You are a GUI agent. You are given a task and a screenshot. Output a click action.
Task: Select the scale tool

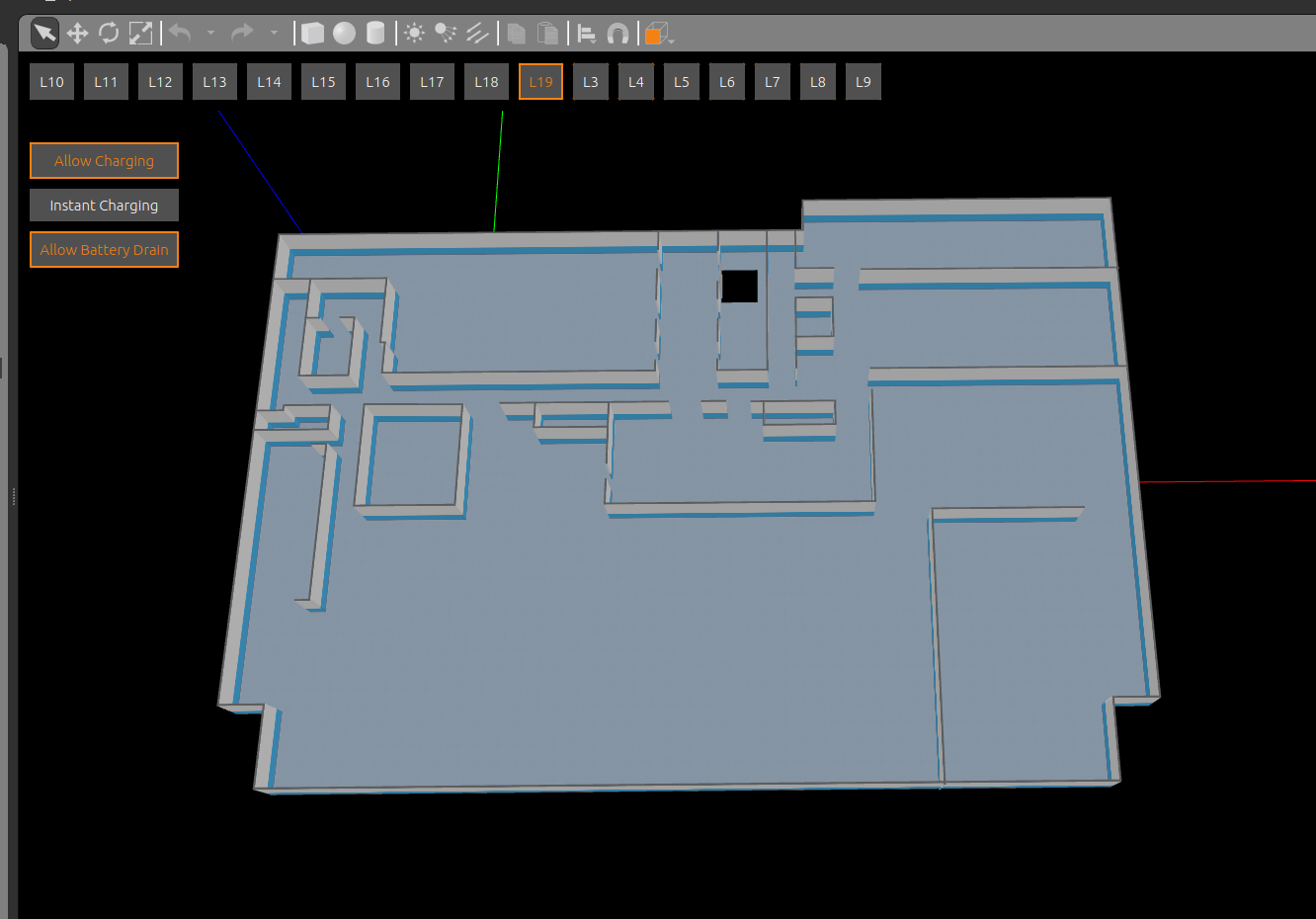pyautogui.click(x=141, y=34)
